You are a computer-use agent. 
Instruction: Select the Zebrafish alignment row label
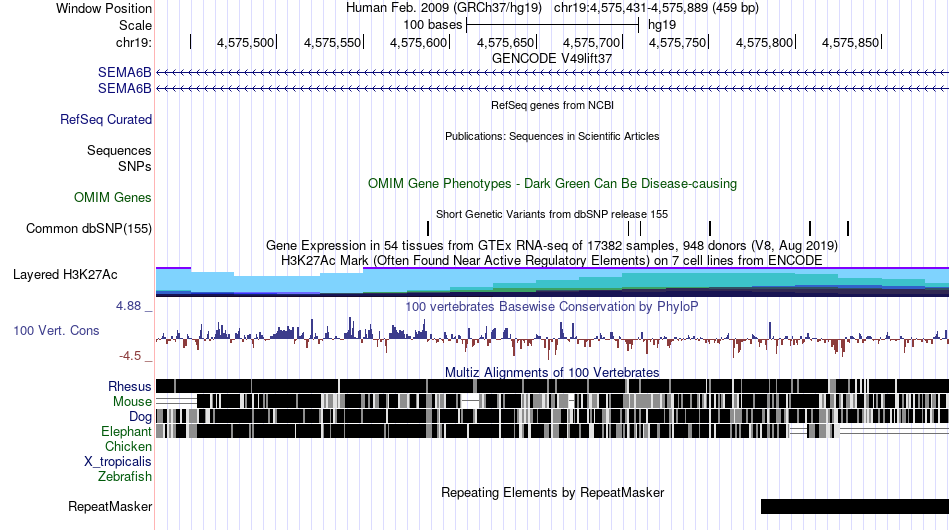click(125, 477)
